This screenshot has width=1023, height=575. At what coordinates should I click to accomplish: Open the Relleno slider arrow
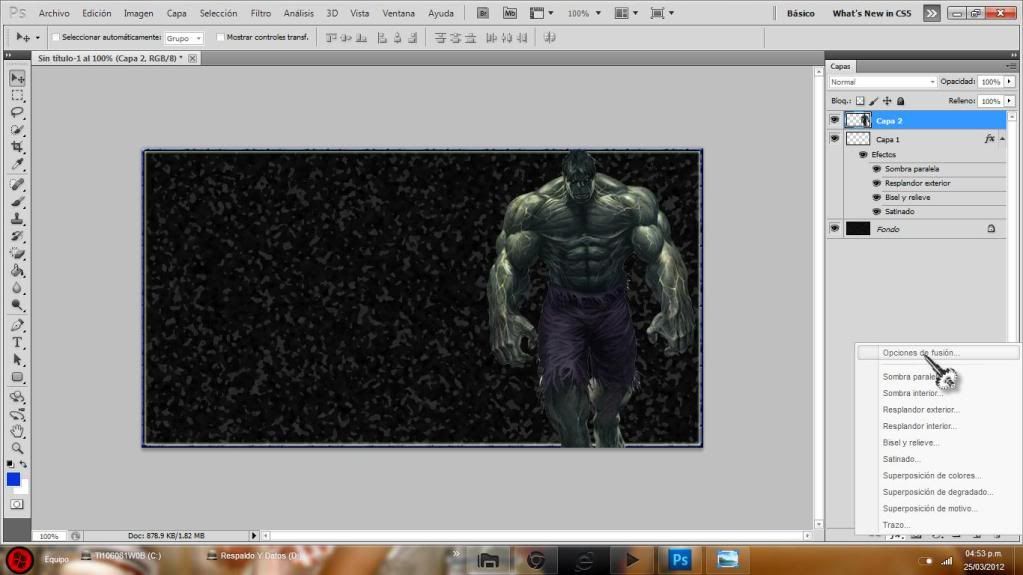click(1009, 101)
